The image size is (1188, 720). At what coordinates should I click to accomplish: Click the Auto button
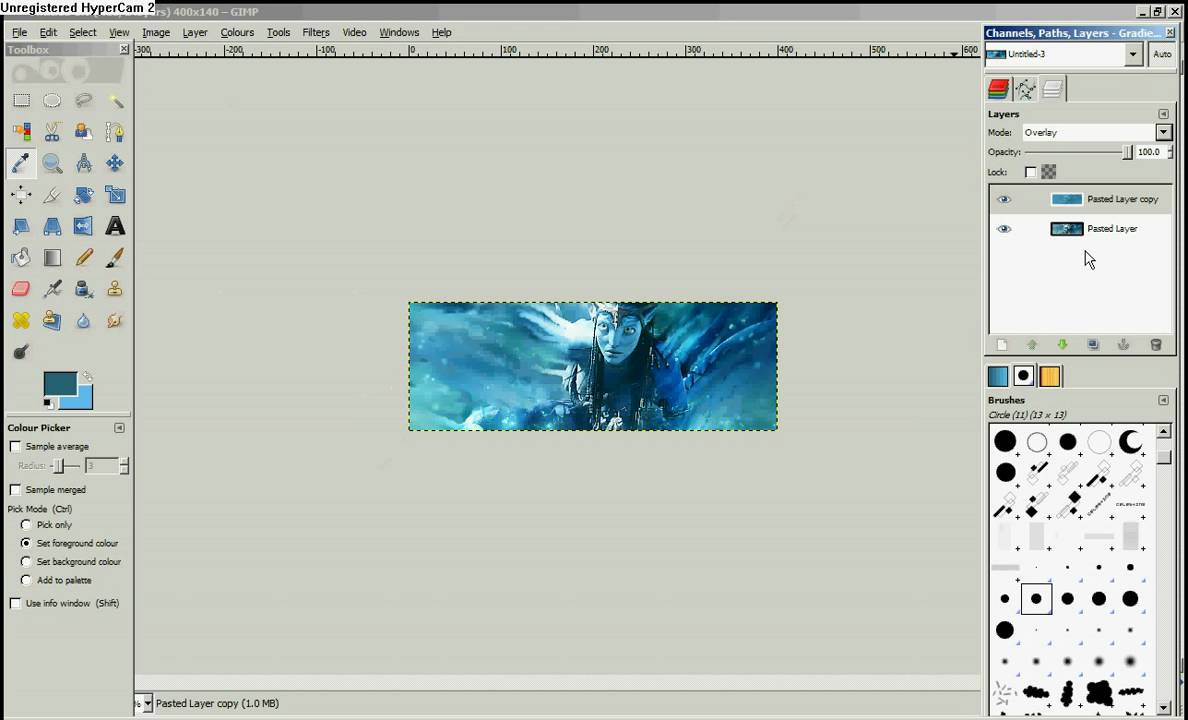(1162, 55)
